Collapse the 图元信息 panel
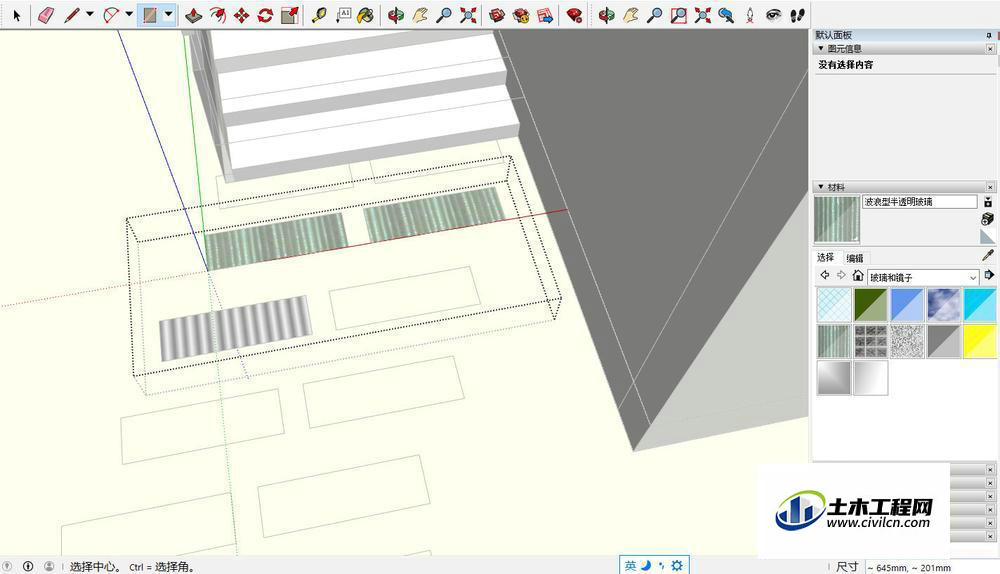This screenshot has height=574, width=1000. pyautogui.click(x=821, y=48)
